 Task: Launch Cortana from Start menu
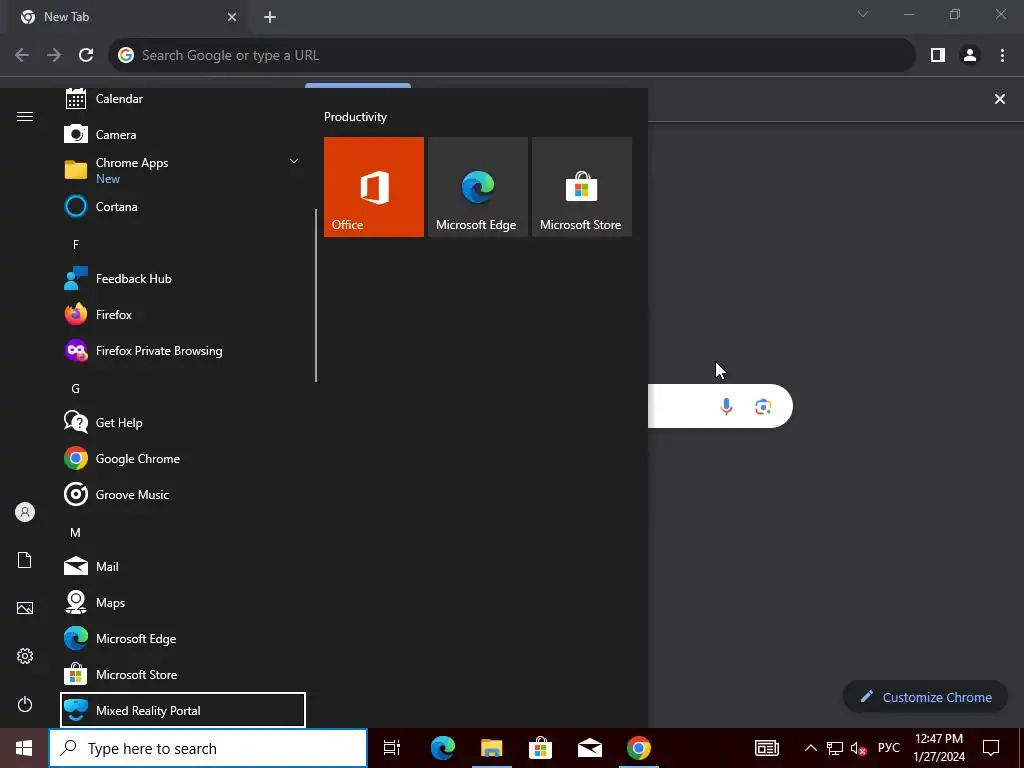pyautogui.click(x=183, y=206)
